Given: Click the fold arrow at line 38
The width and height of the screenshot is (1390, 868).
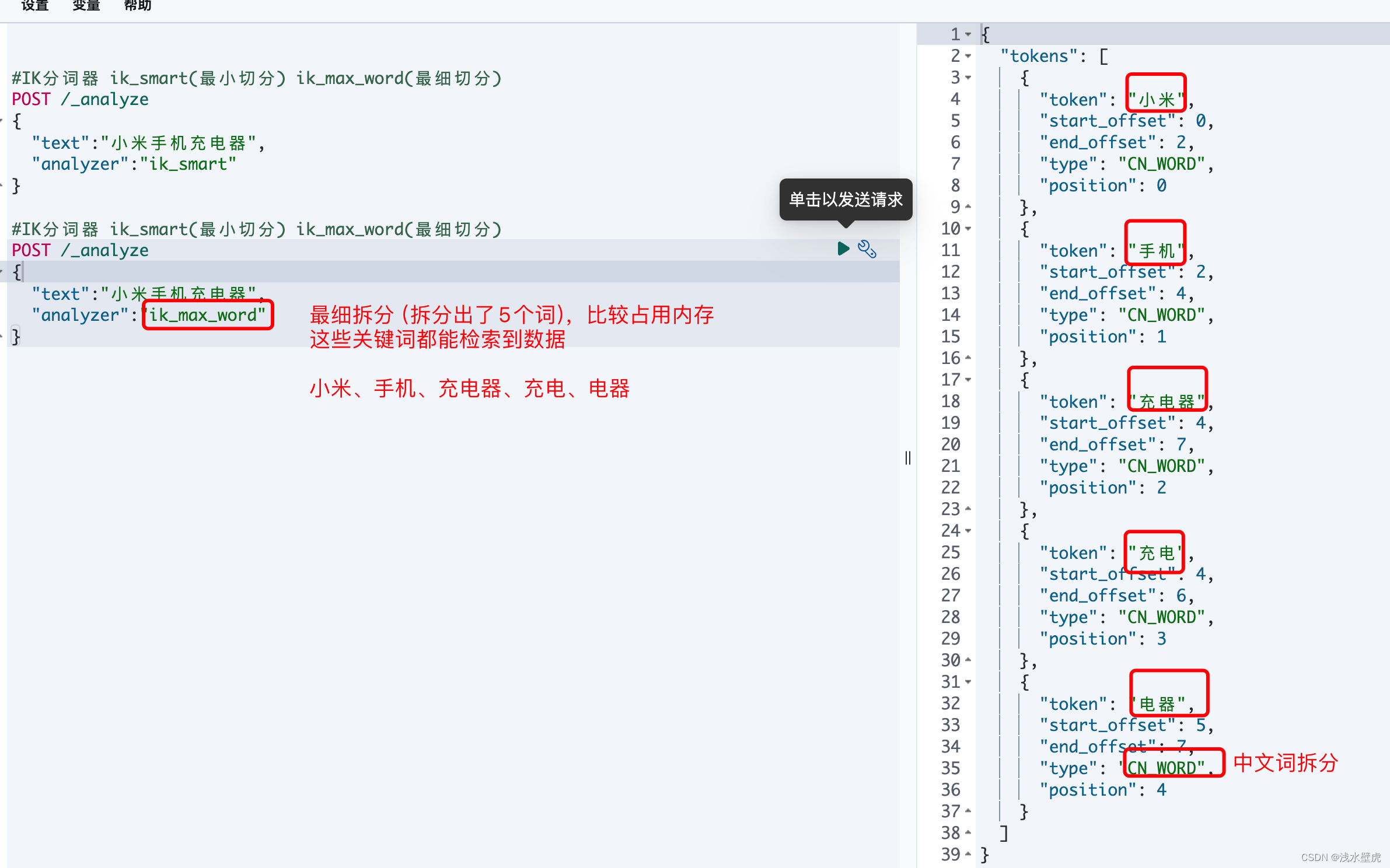Looking at the screenshot, I should click(x=968, y=833).
